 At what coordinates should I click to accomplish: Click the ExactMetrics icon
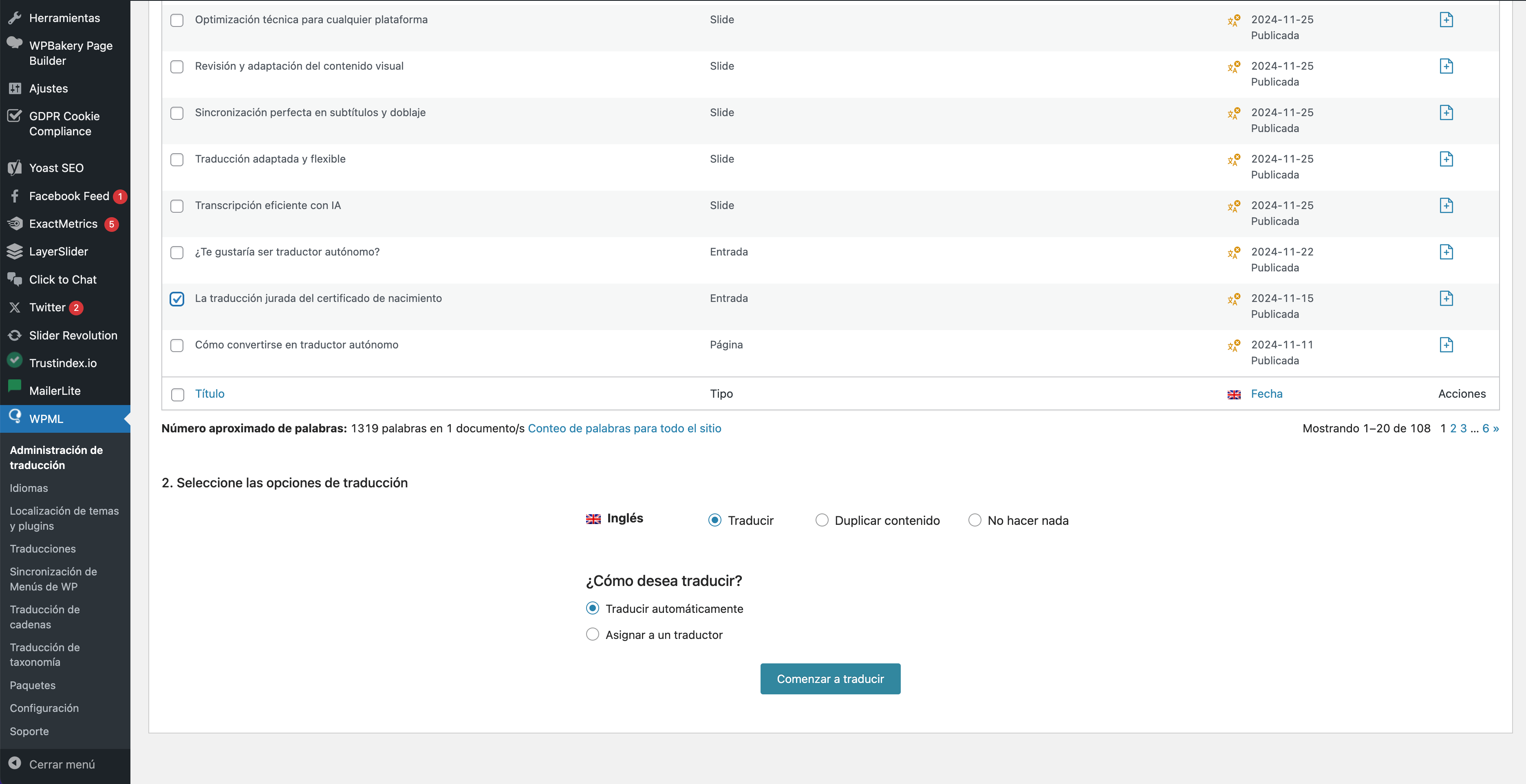15,223
